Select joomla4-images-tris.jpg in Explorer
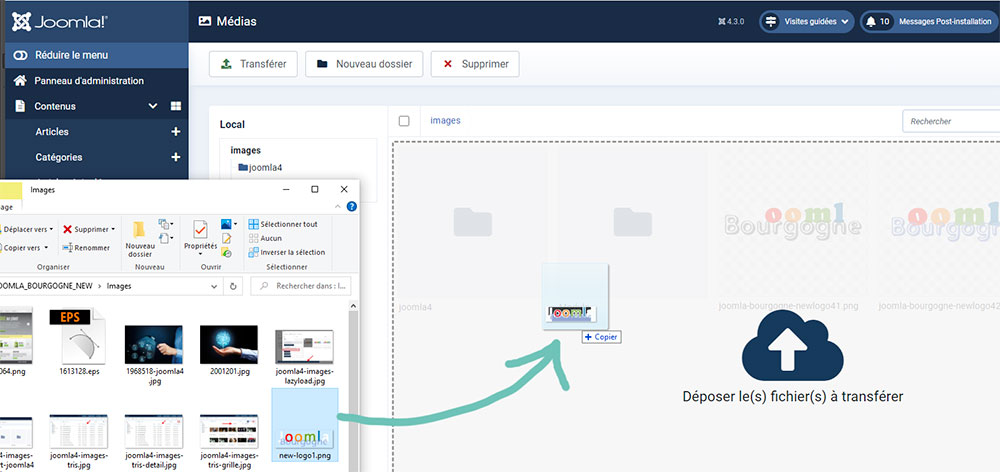This screenshot has height=472, width=1000. pos(78,441)
